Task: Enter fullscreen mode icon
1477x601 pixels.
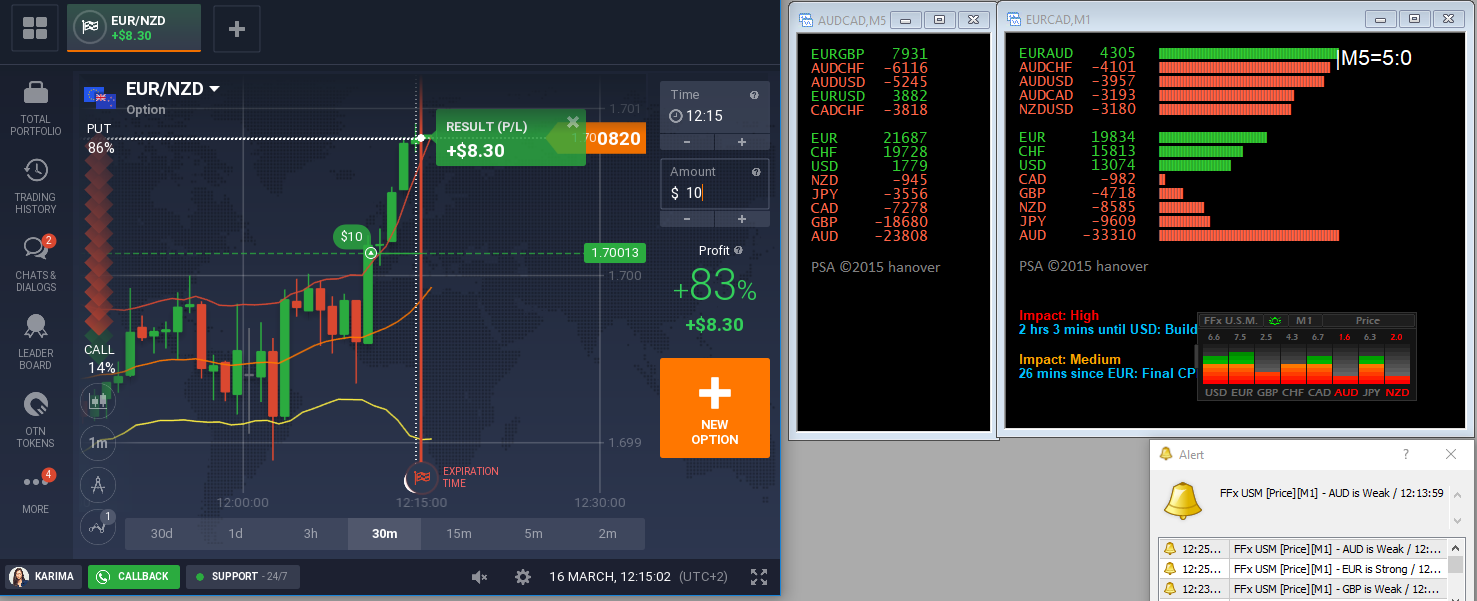Action: click(759, 577)
